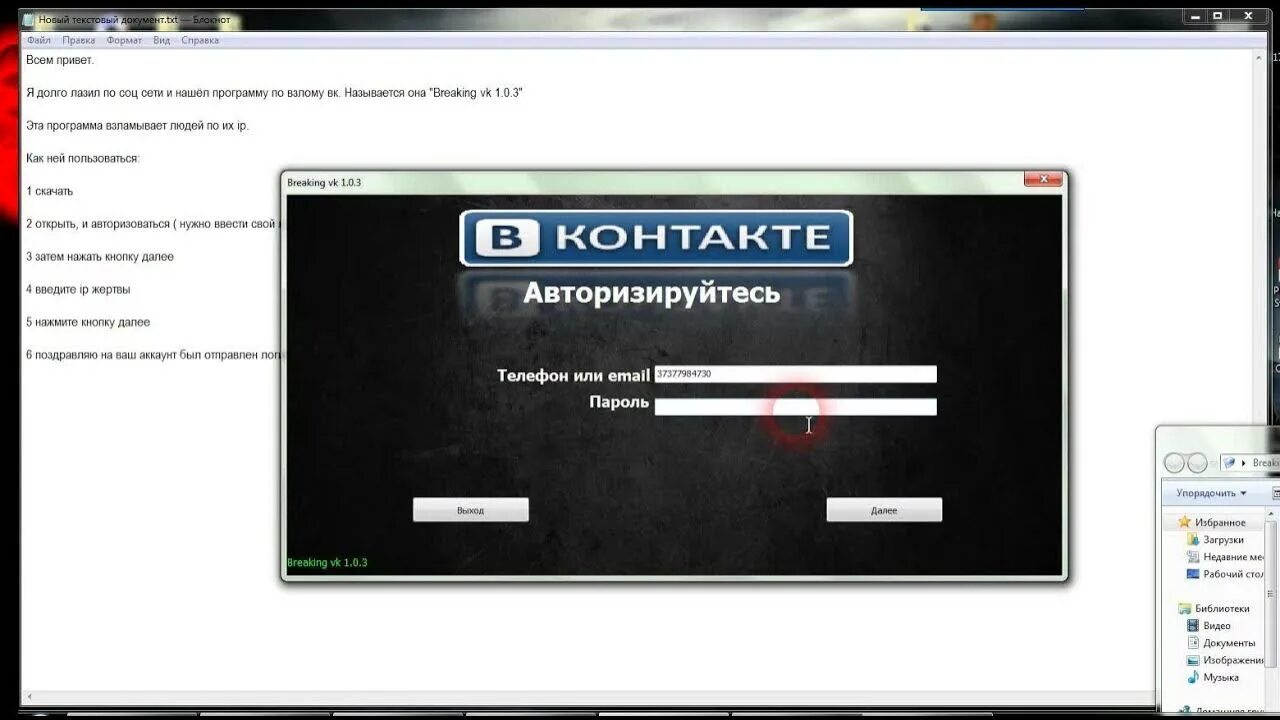
Task: Close the Notepad window
Action: [1249, 16]
